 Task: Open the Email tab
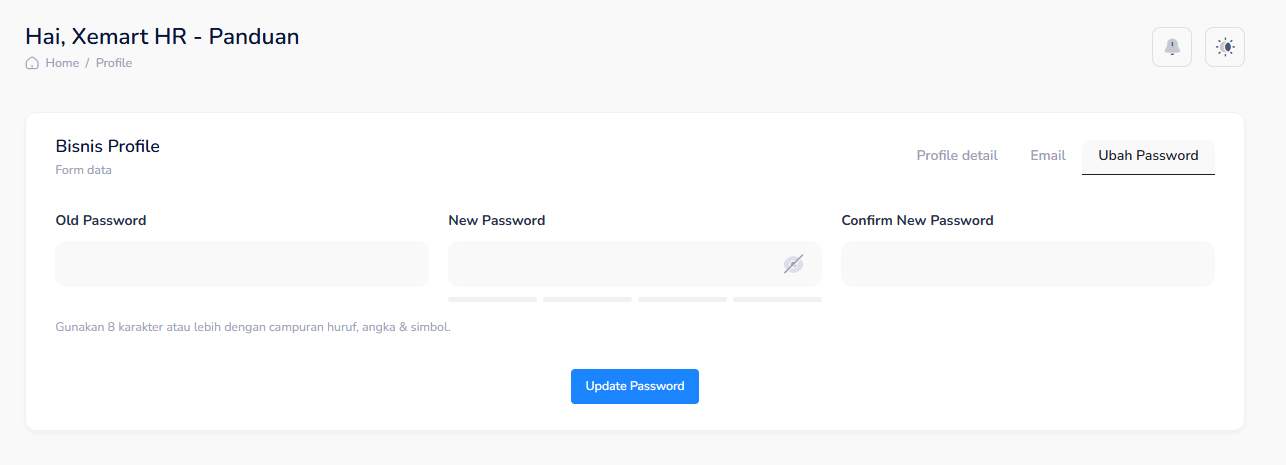pos(1047,155)
